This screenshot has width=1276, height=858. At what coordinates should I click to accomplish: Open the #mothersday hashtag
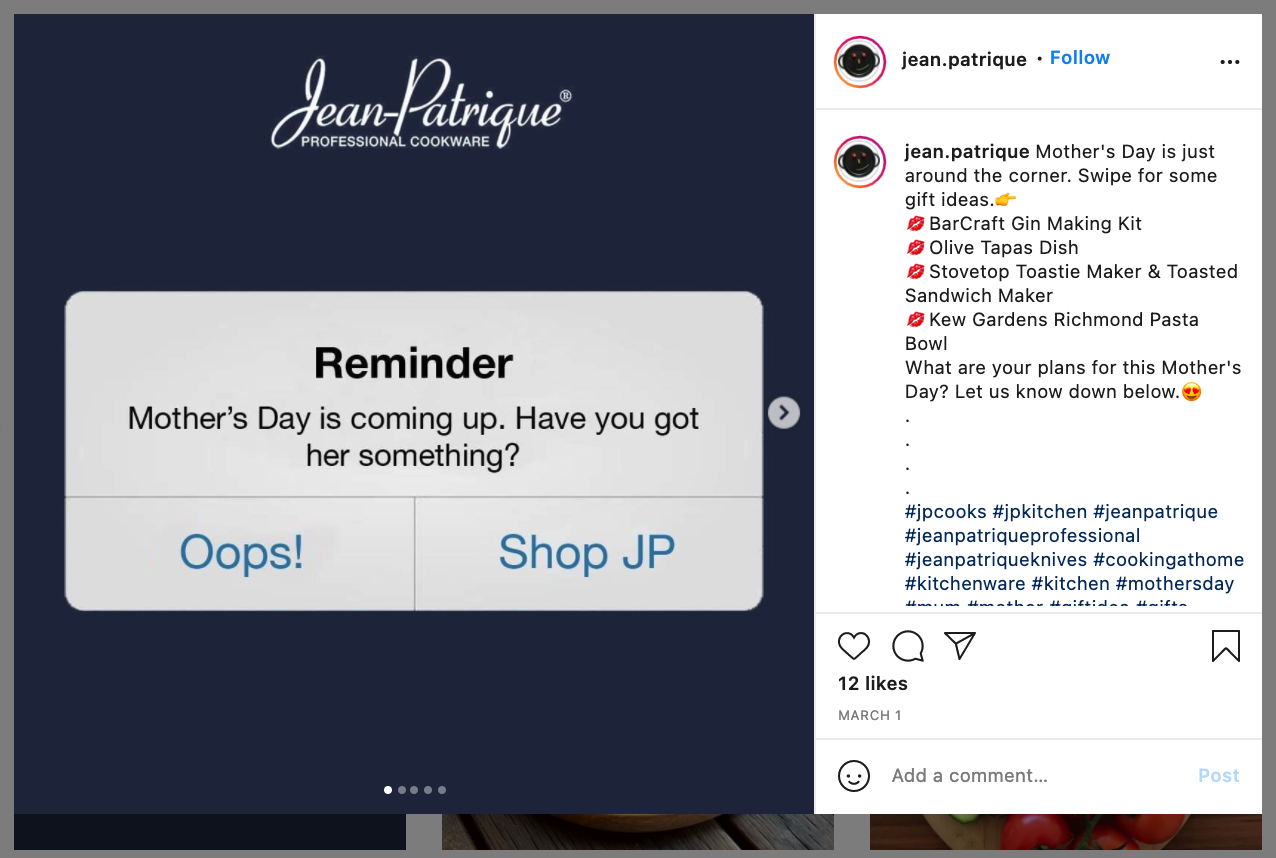1175,584
